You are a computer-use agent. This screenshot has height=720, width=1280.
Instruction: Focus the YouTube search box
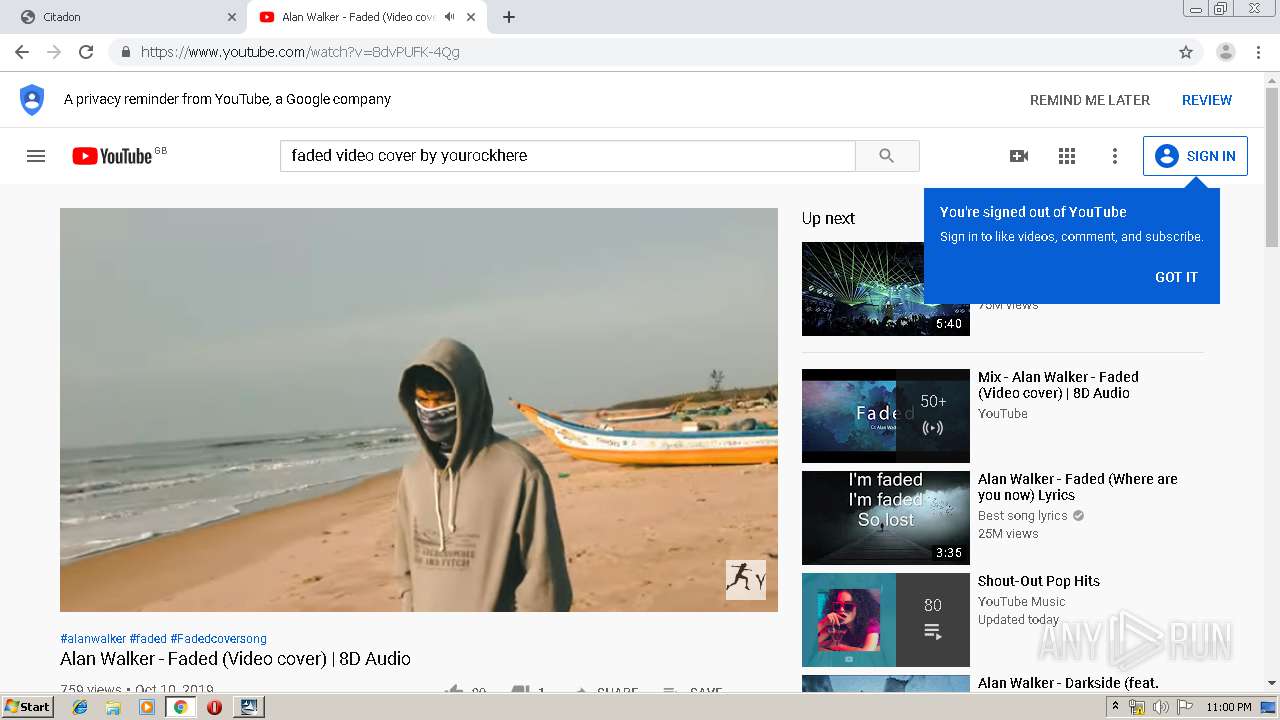(x=568, y=156)
